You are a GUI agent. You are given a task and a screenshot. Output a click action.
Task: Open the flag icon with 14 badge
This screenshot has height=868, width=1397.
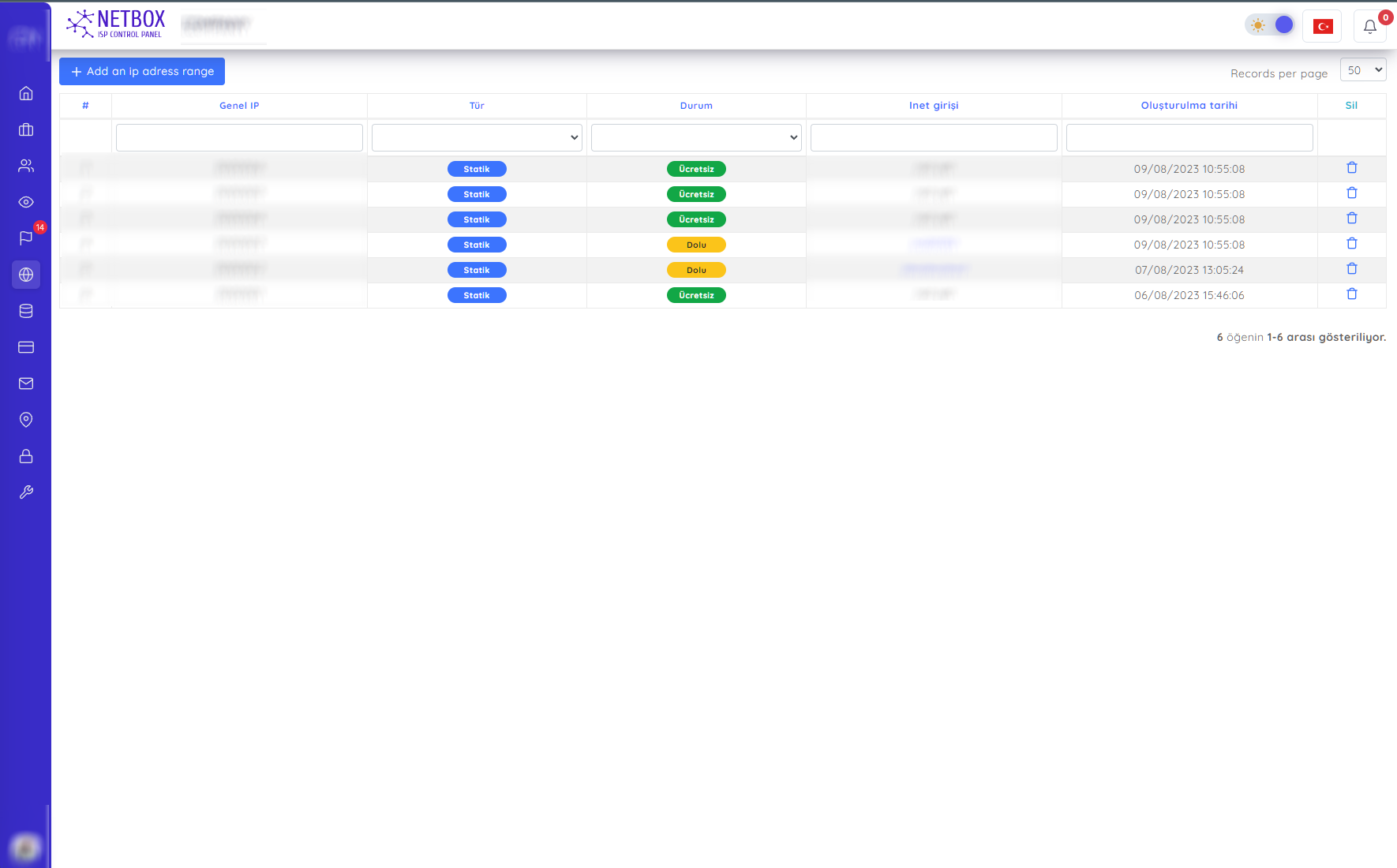click(x=26, y=238)
